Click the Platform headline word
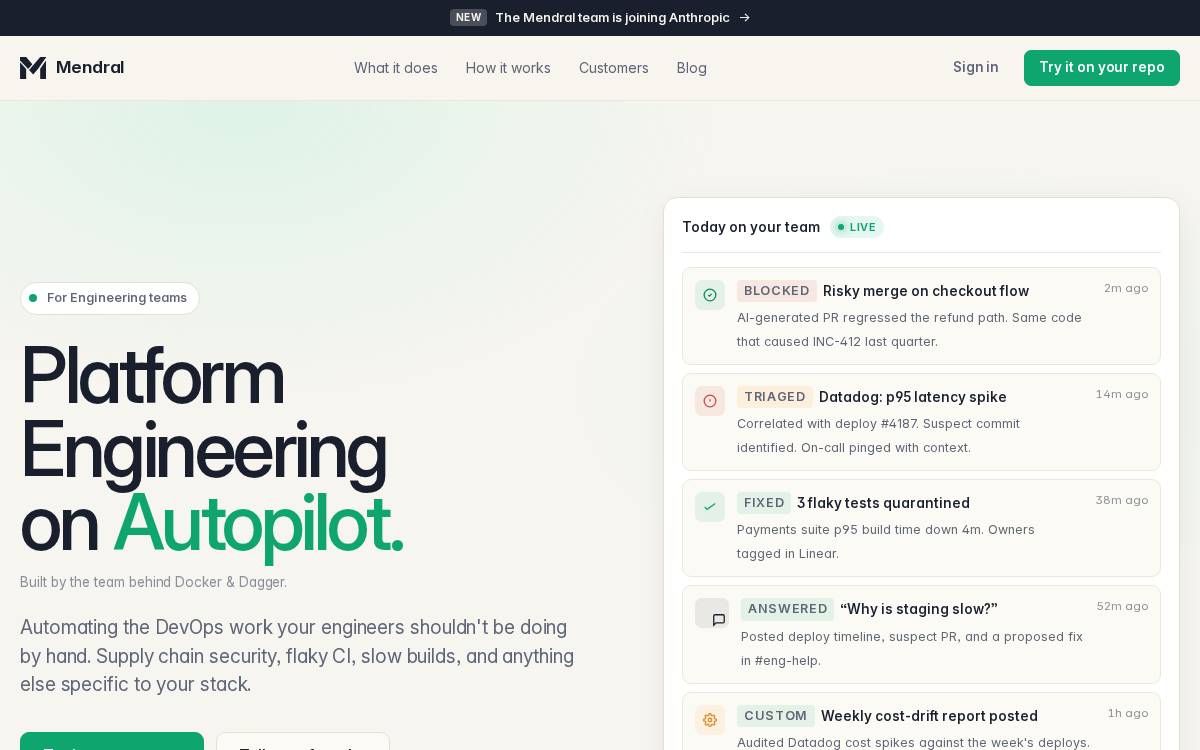This screenshot has height=750, width=1200. (x=152, y=376)
